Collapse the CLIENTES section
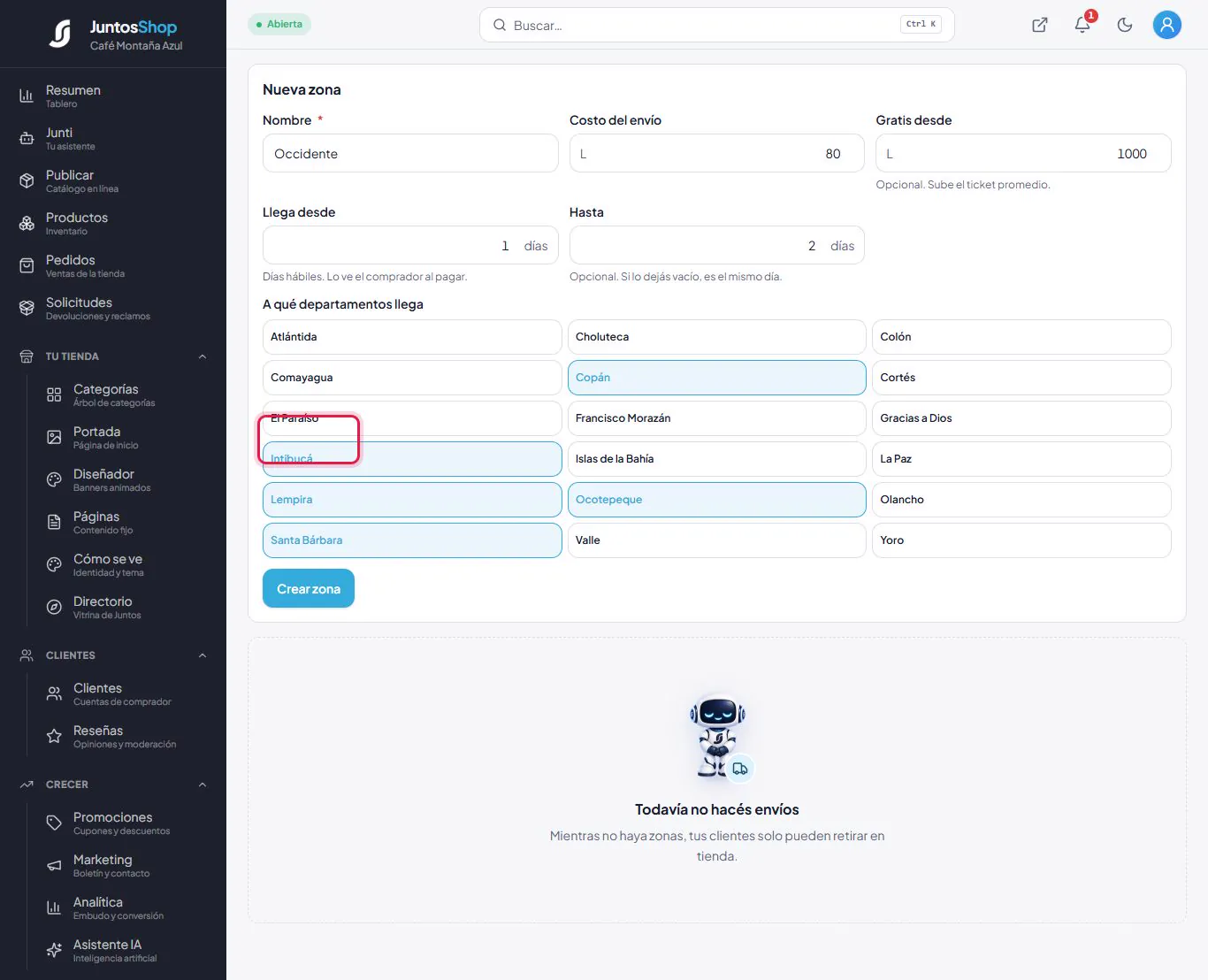The image size is (1208, 980). [203, 655]
